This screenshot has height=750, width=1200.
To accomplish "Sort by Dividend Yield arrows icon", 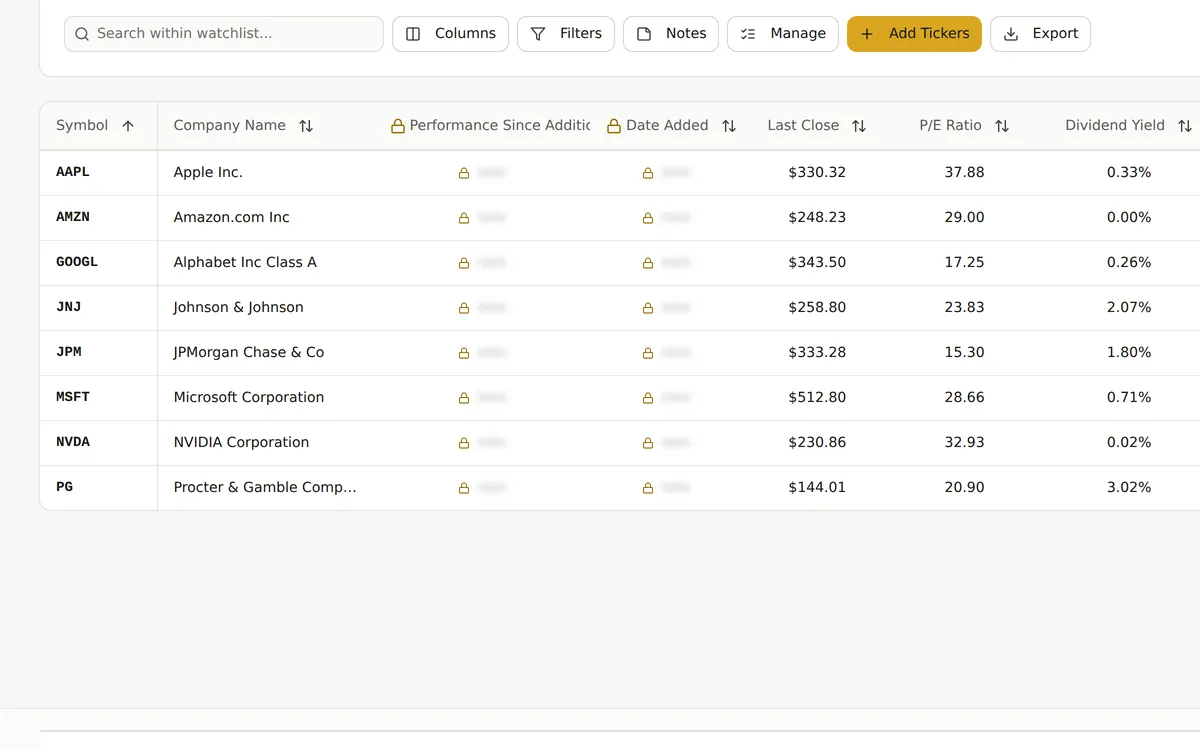I will point(1185,126).
